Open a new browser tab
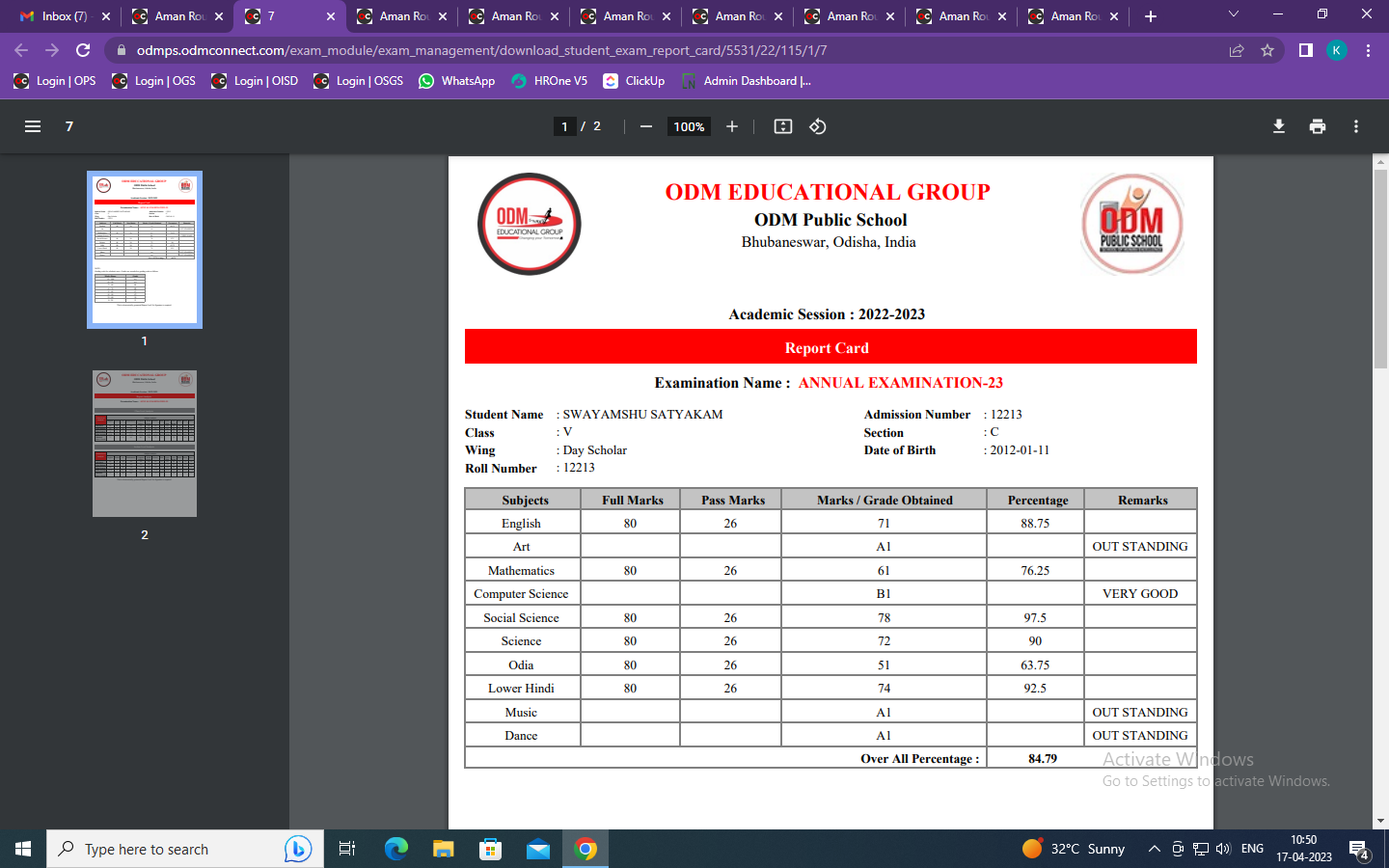The width and height of the screenshot is (1389, 868). pos(1151,16)
